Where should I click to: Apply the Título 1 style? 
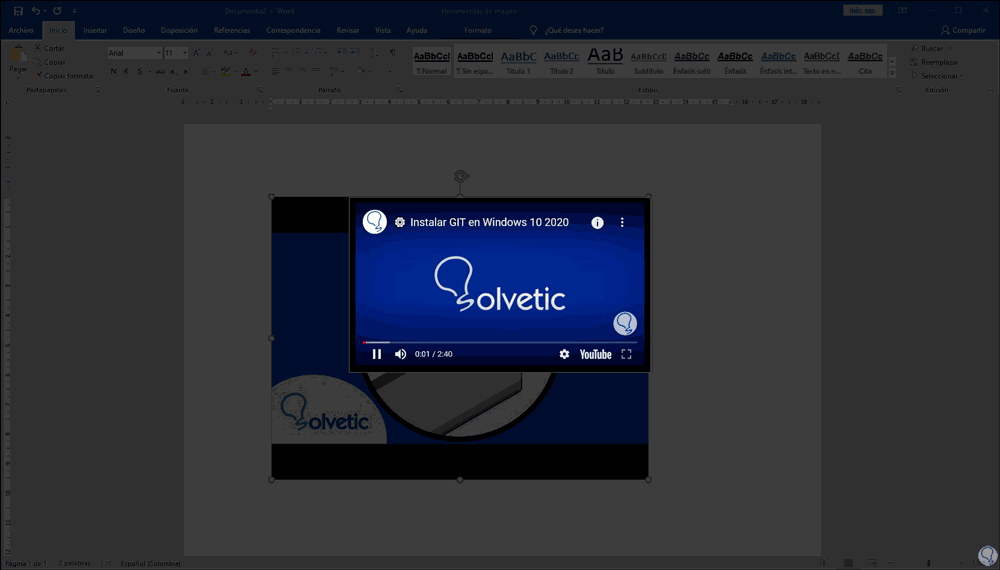point(518,62)
